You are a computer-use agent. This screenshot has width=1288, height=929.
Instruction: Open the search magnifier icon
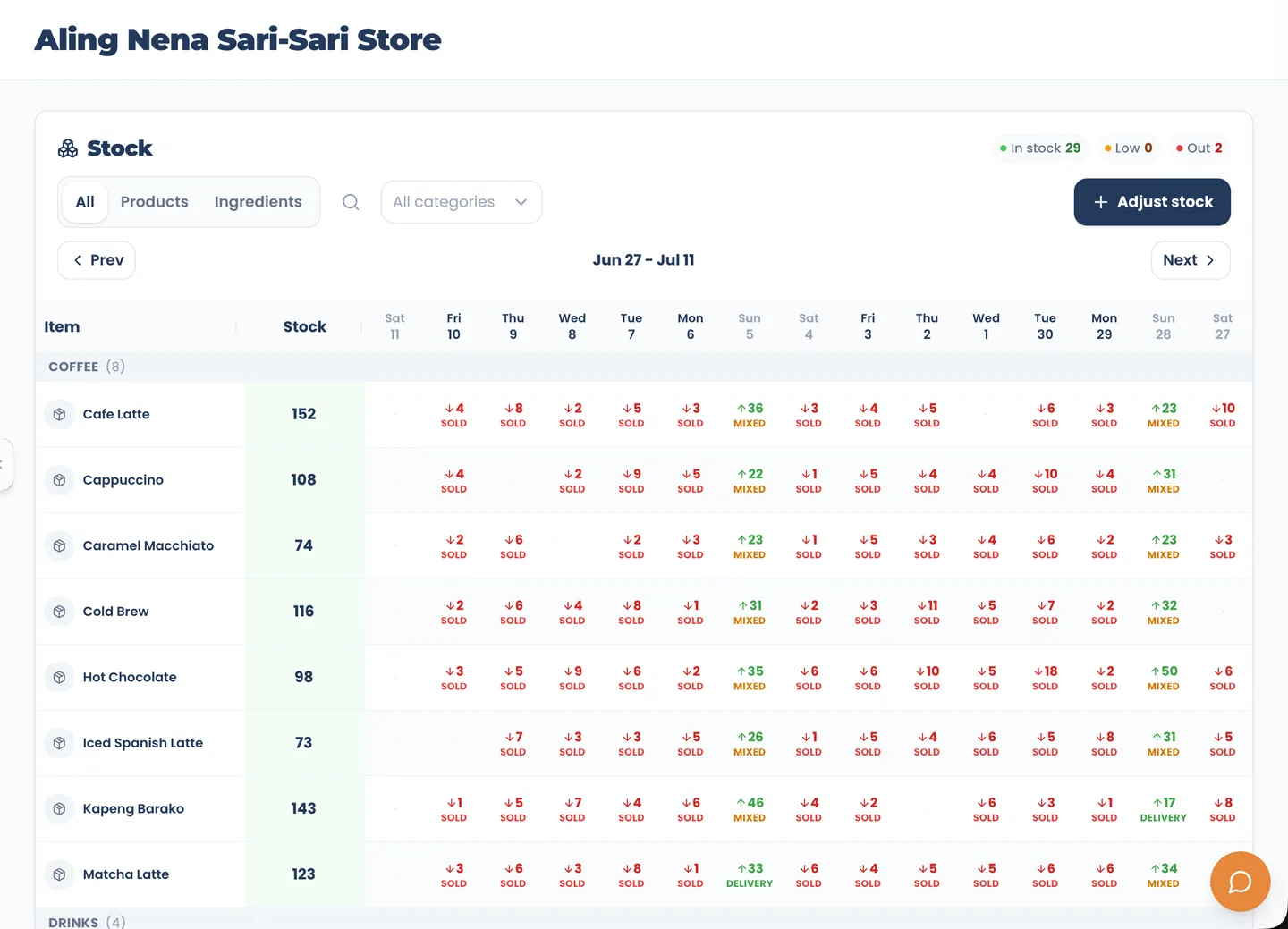351,202
